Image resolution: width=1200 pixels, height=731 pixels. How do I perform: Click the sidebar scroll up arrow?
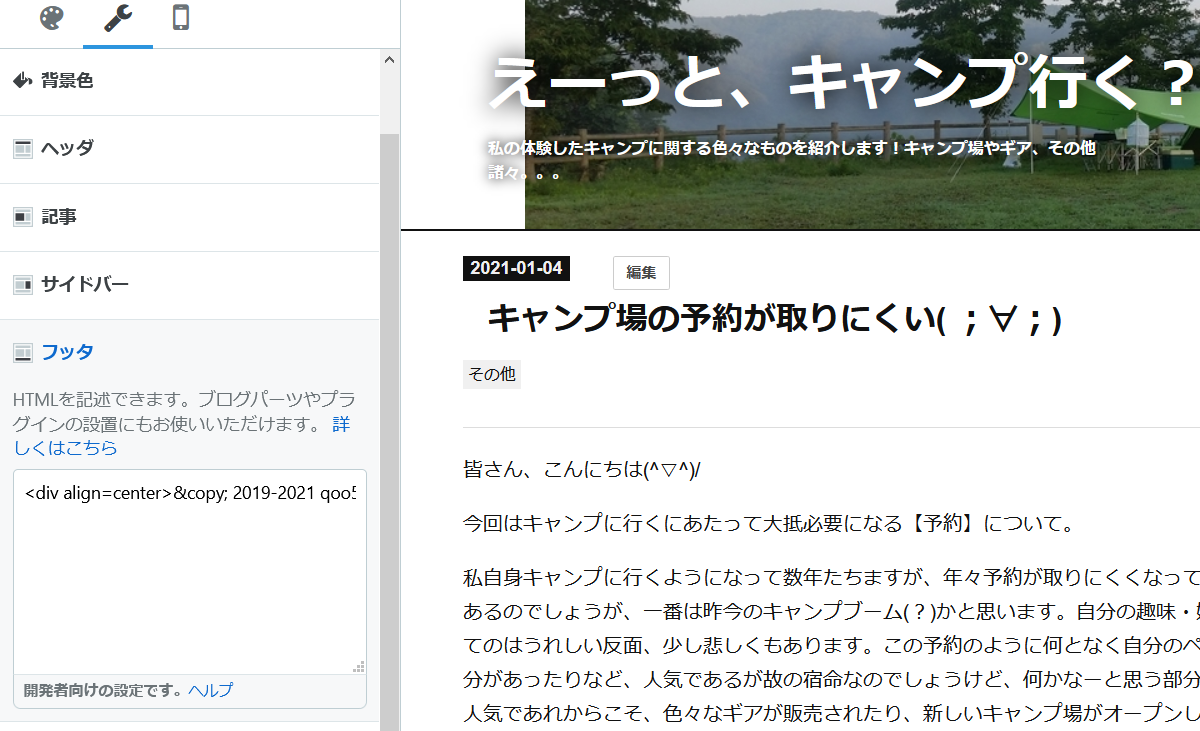389,60
